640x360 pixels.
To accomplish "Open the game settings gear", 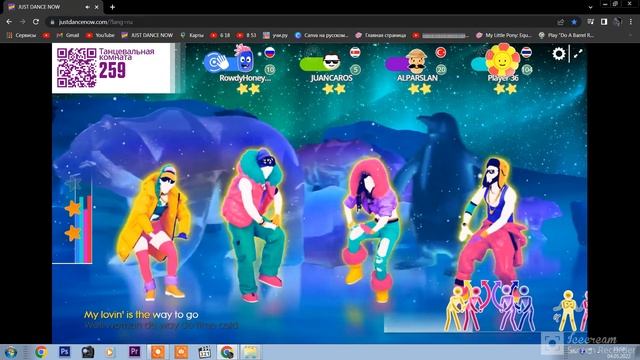I will [x=559, y=53].
